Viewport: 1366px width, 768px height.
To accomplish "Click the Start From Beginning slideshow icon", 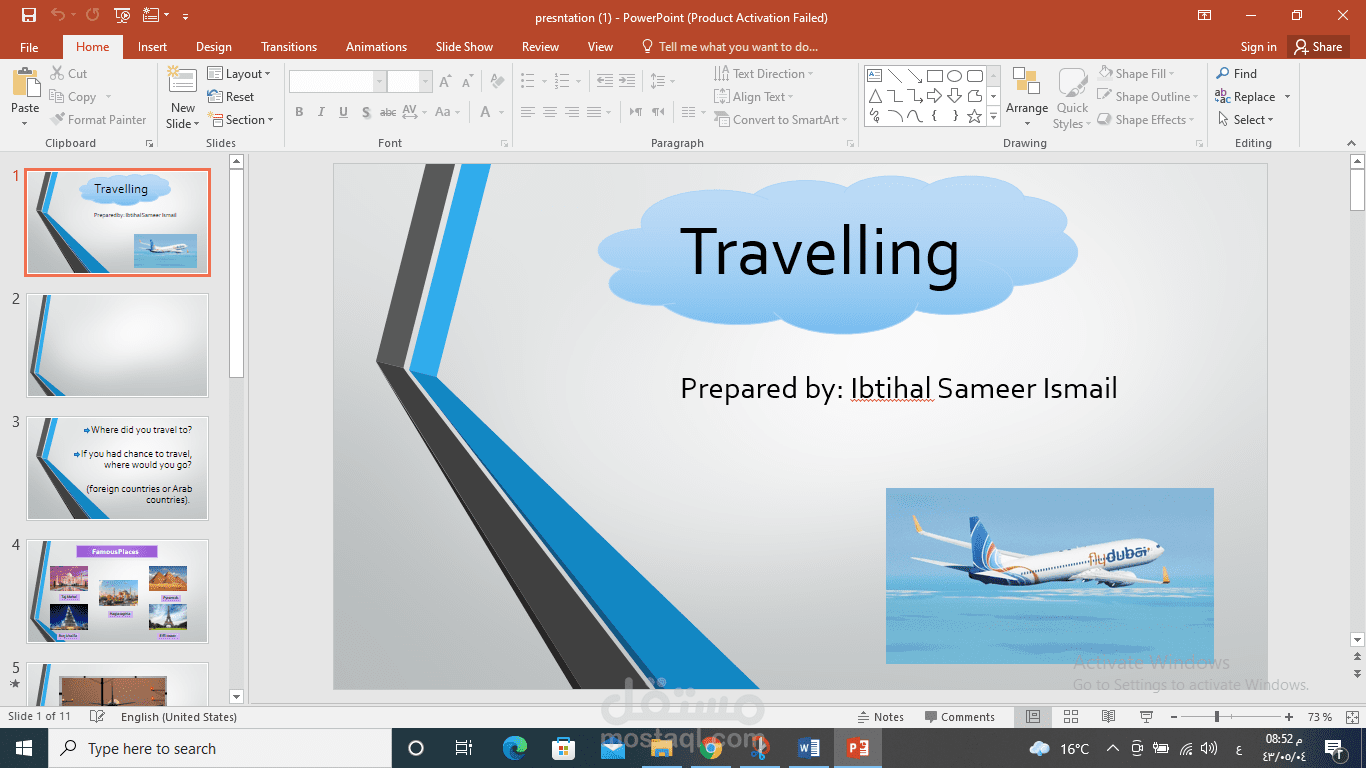I will (122, 16).
